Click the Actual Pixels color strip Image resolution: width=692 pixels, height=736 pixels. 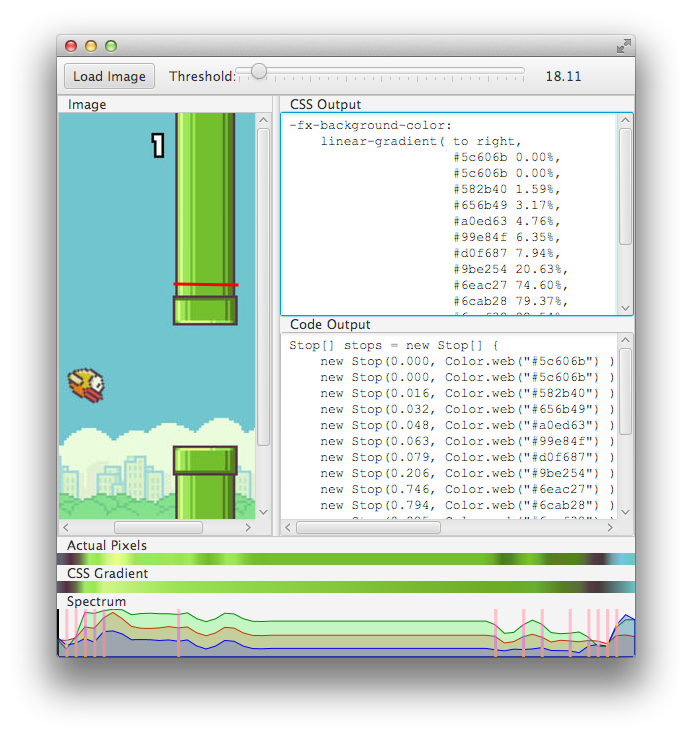pyautogui.click(x=346, y=559)
